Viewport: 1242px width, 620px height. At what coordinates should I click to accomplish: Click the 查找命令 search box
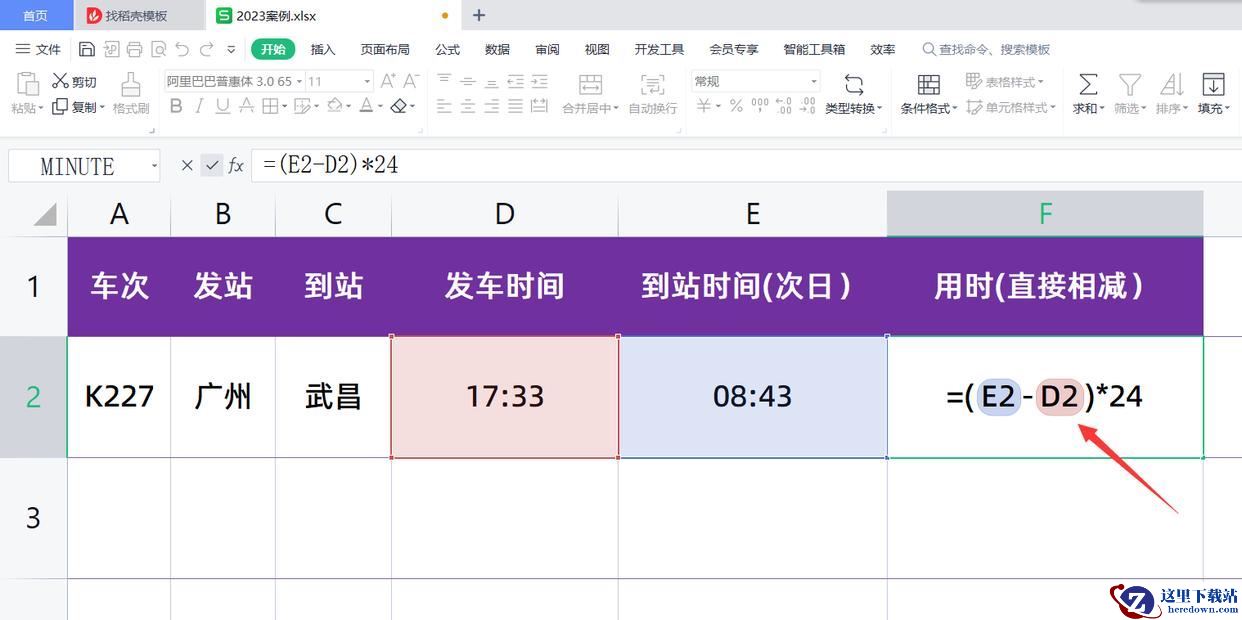(986, 49)
